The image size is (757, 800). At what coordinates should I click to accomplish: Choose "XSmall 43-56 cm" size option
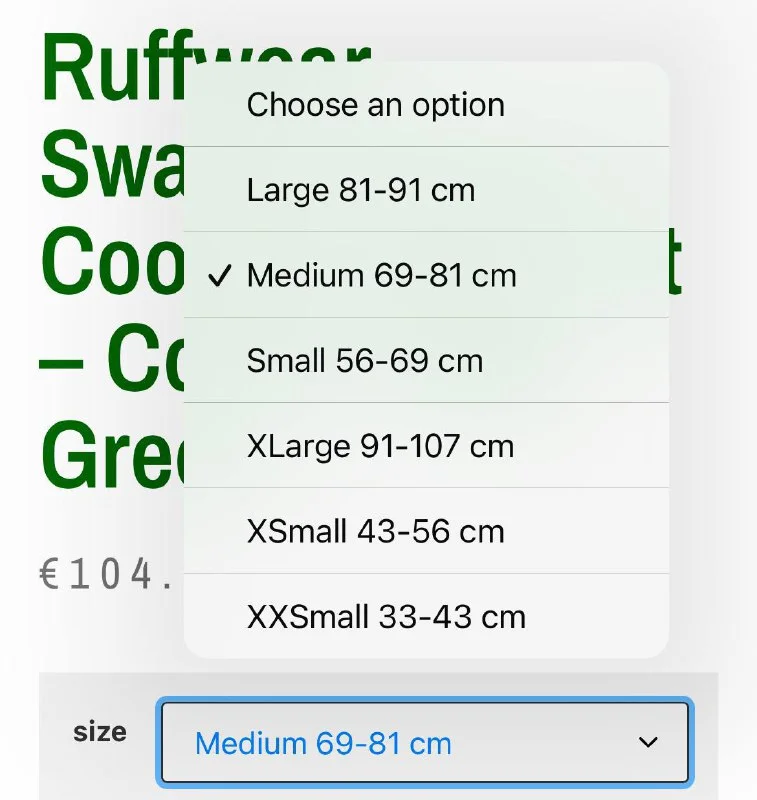pyautogui.click(x=375, y=531)
